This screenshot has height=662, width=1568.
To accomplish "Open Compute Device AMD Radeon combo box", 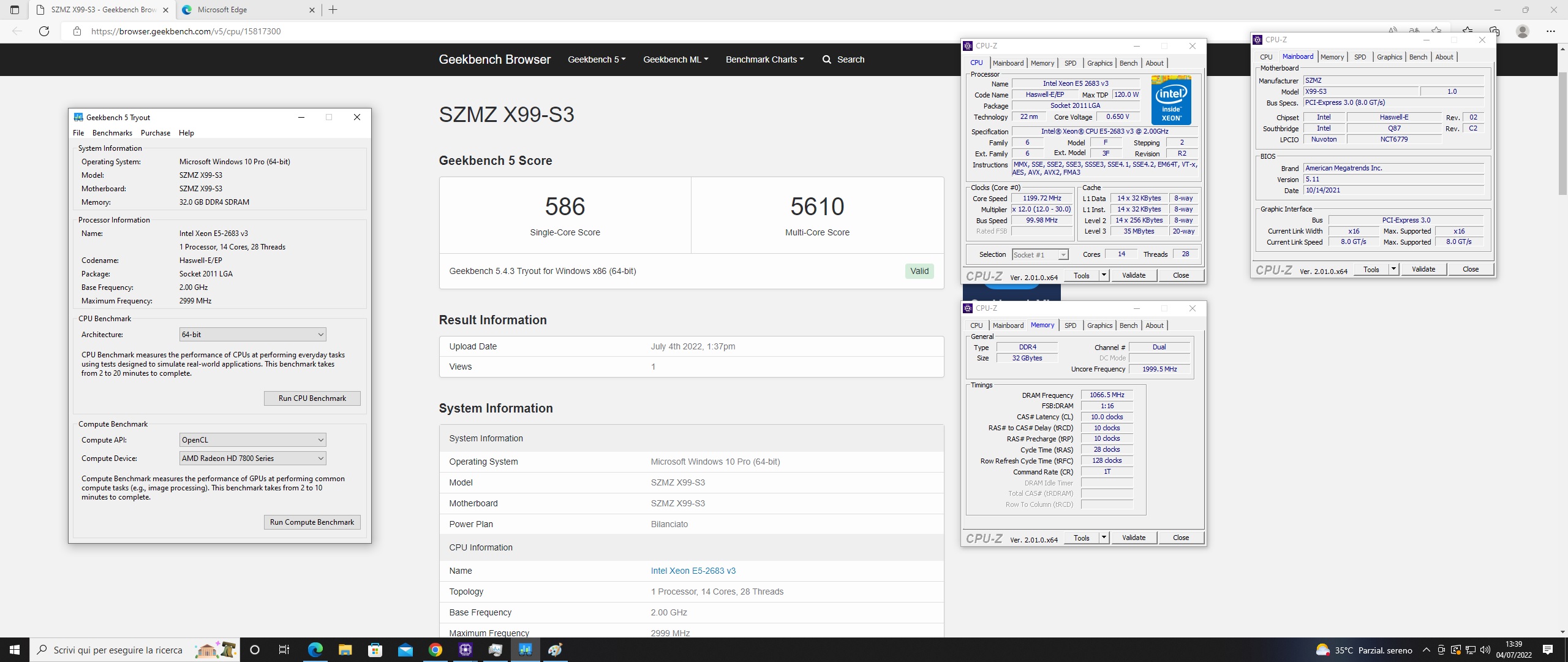I will (252, 458).
